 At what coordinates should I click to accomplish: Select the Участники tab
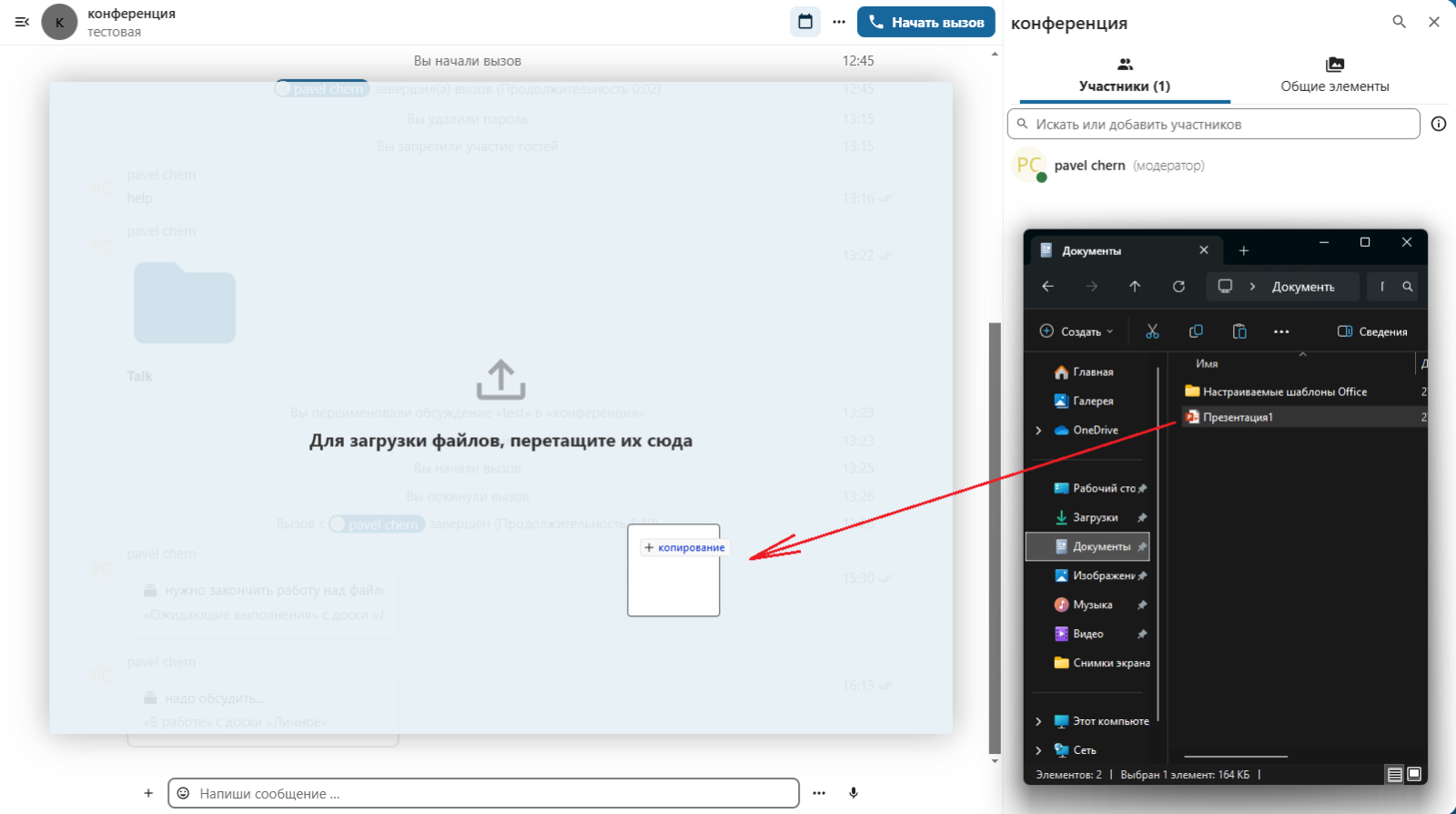click(1125, 76)
